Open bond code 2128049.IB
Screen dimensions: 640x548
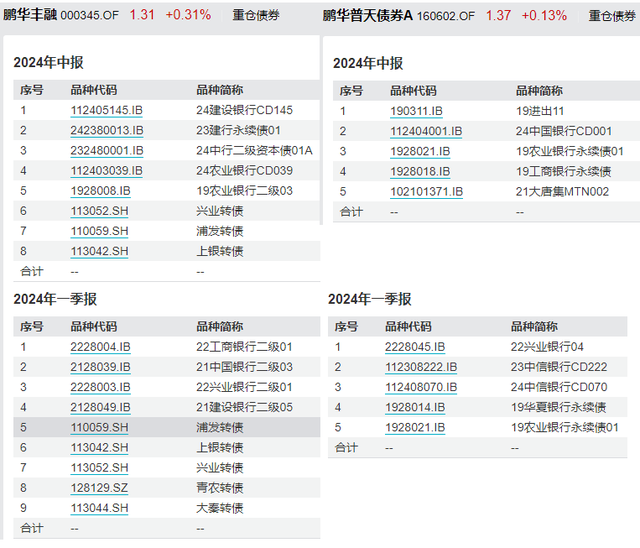[x=100, y=408]
